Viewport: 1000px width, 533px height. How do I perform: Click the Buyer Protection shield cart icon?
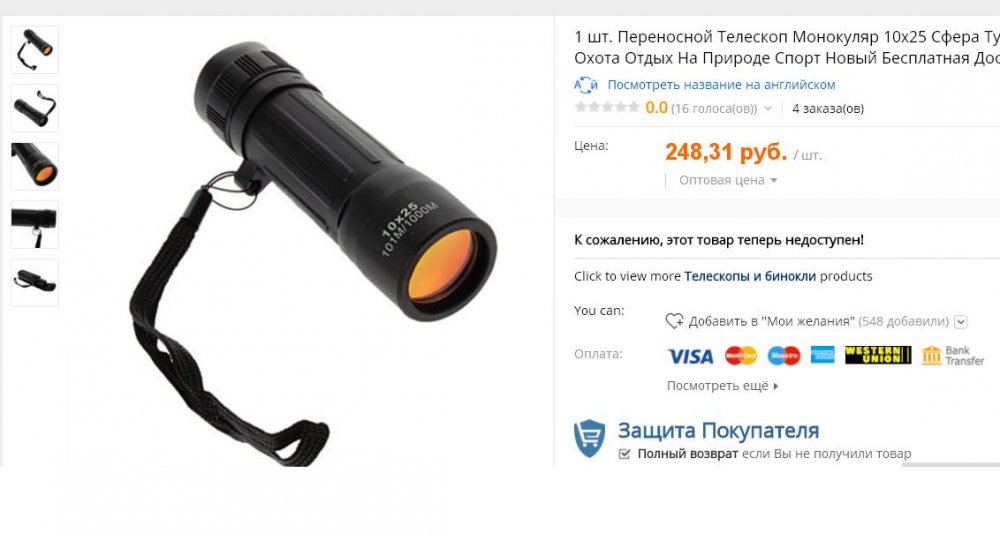[589, 438]
